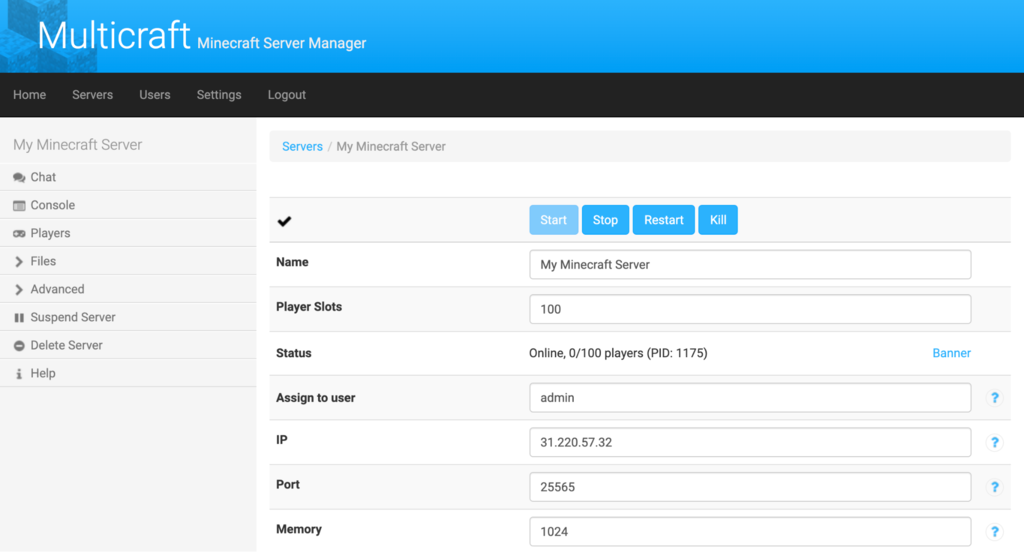Click the Files label in the sidebar
This screenshot has width=1024, height=552.
click(x=43, y=261)
